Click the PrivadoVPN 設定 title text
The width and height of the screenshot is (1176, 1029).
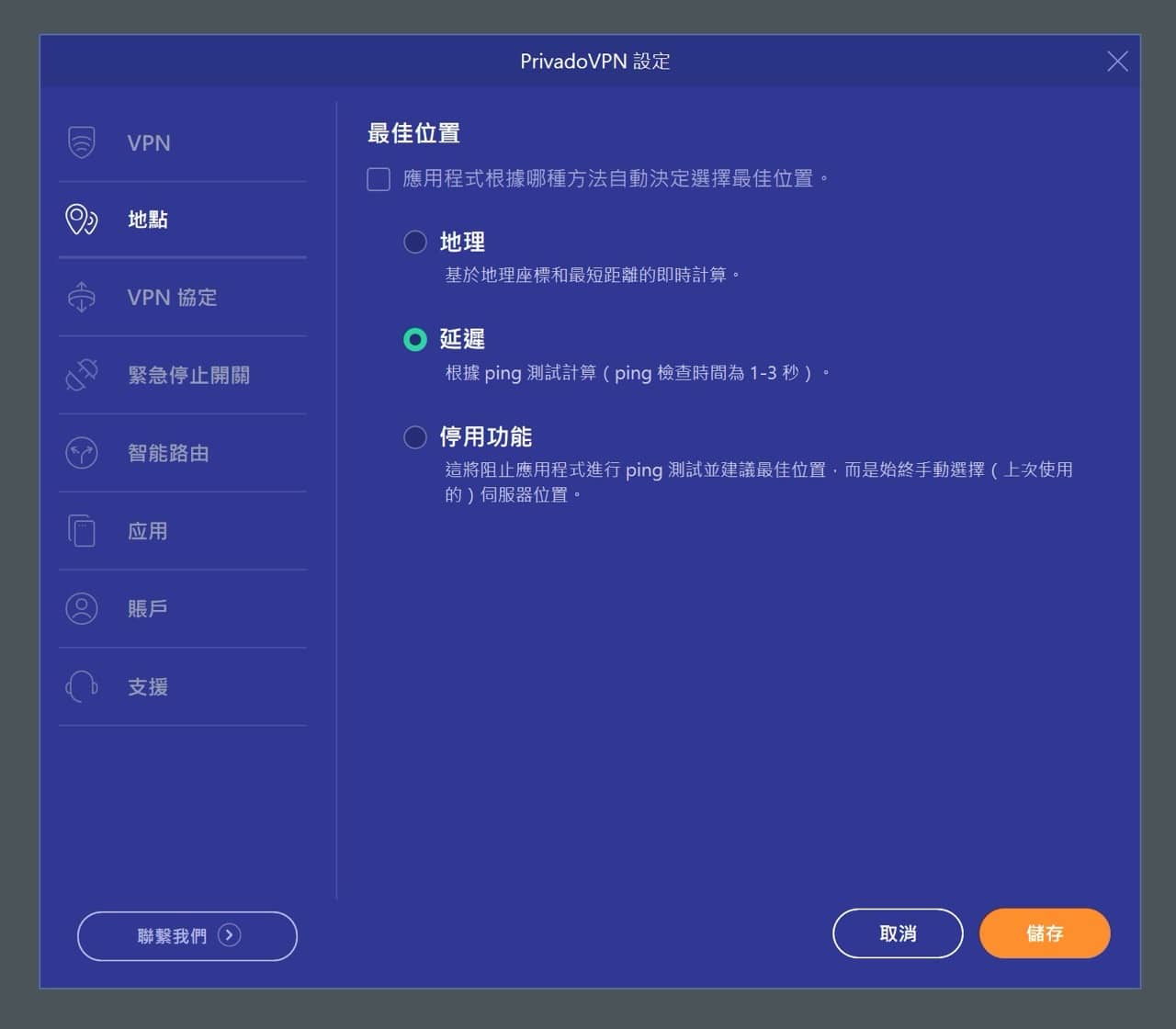click(x=595, y=62)
